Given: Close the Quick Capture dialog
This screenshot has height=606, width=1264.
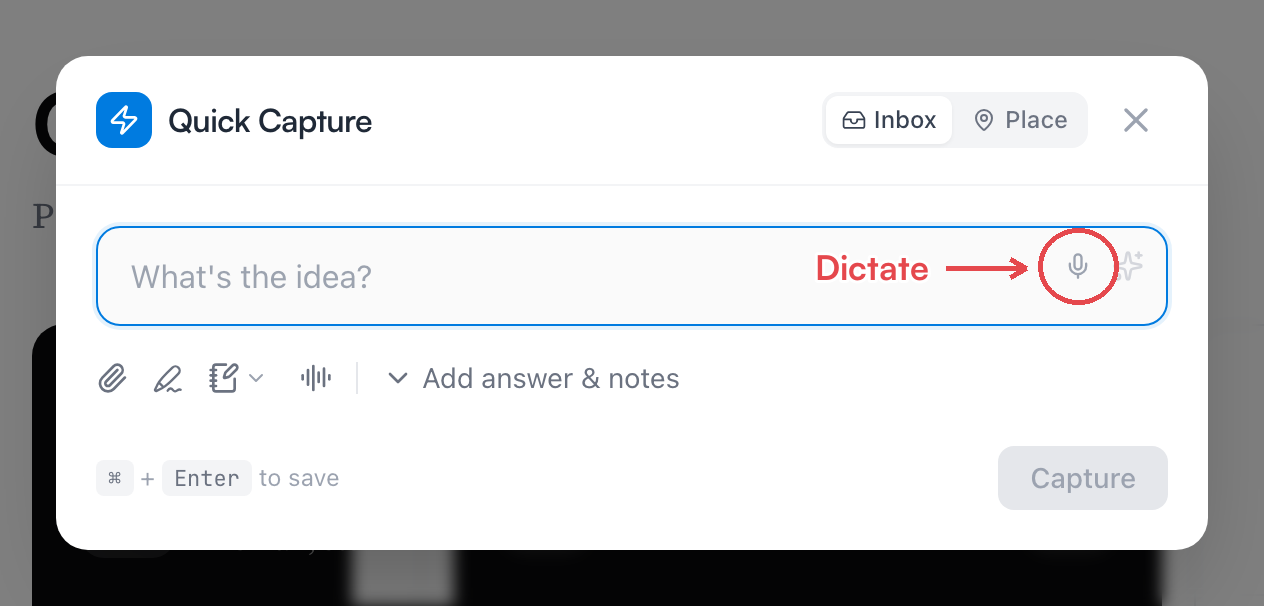Looking at the screenshot, I should (x=1135, y=120).
